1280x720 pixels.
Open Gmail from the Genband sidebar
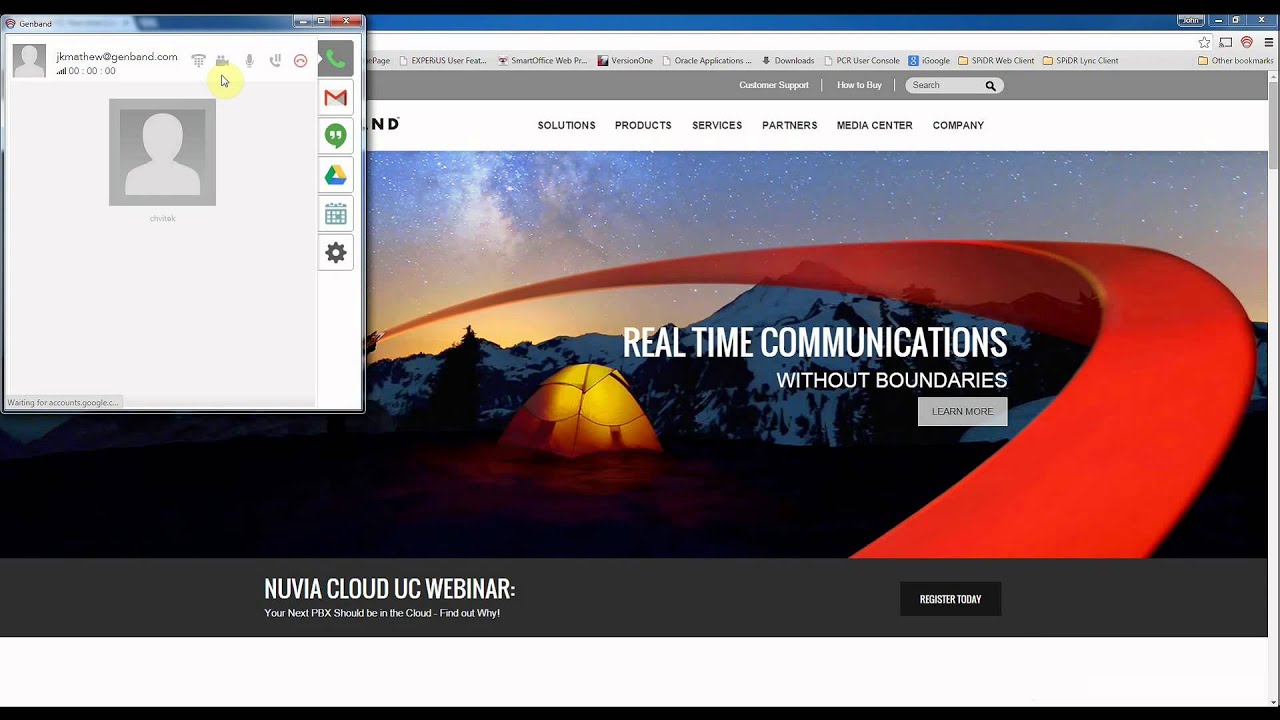coord(336,97)
